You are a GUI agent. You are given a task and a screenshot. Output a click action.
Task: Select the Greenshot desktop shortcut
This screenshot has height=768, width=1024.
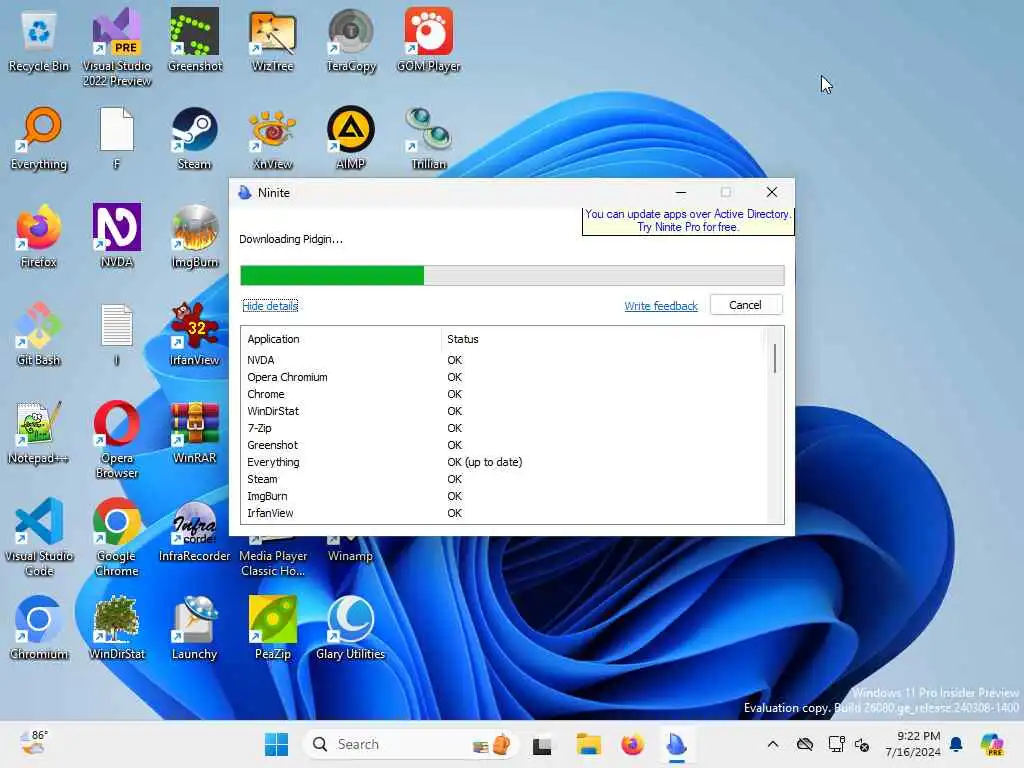[x=195, y=40]
